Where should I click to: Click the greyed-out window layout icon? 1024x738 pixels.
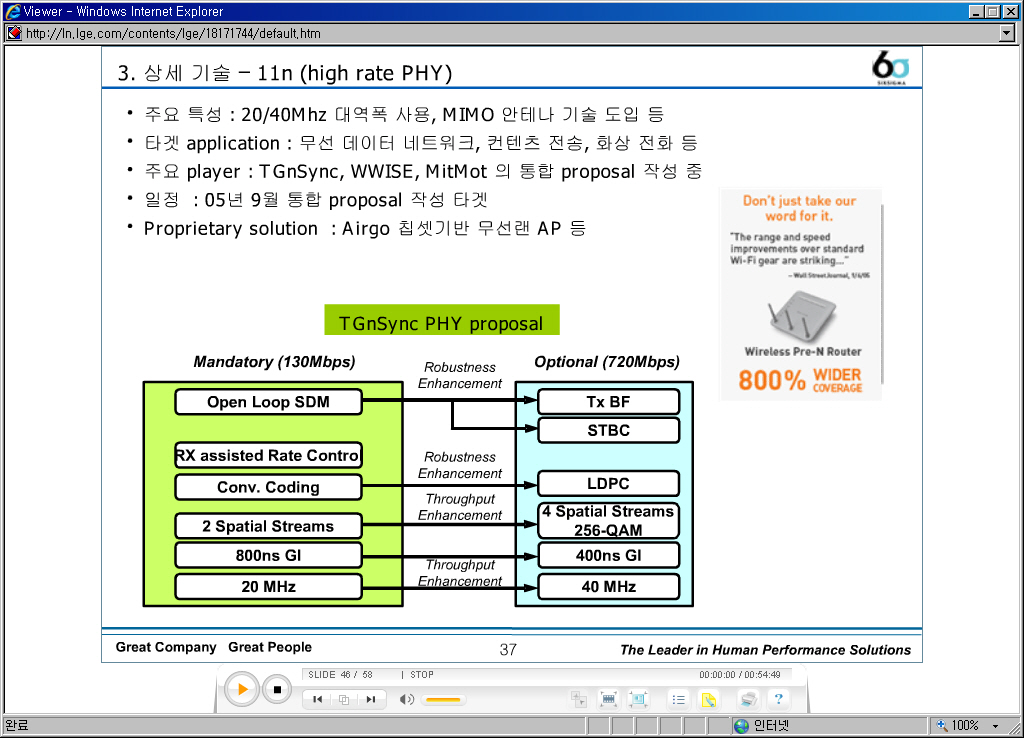point(578,699)
